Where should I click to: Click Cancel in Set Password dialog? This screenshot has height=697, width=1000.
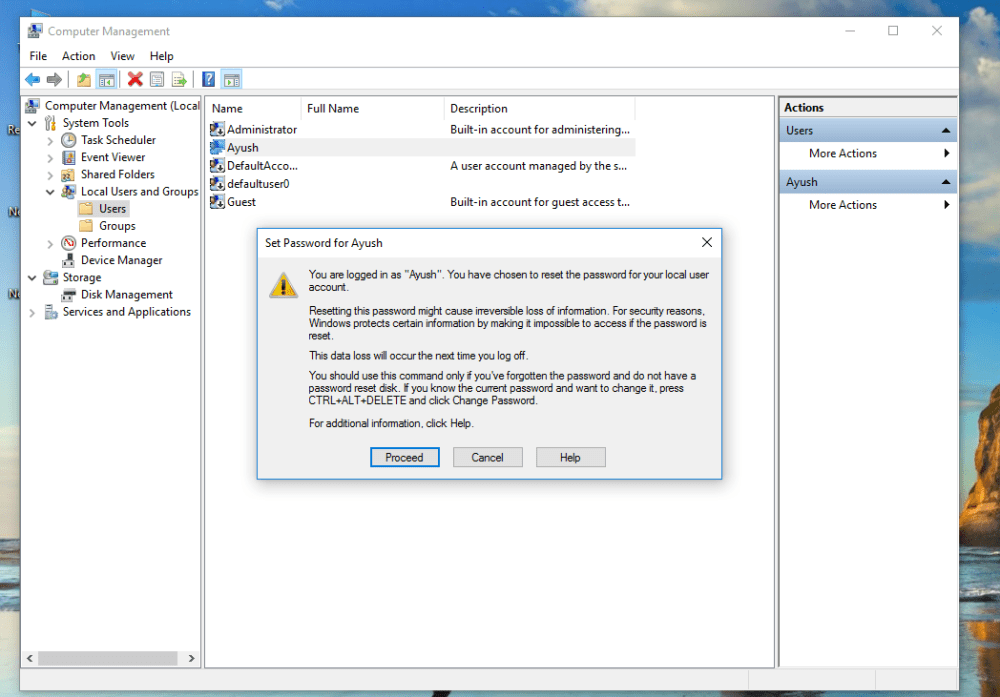487,457
